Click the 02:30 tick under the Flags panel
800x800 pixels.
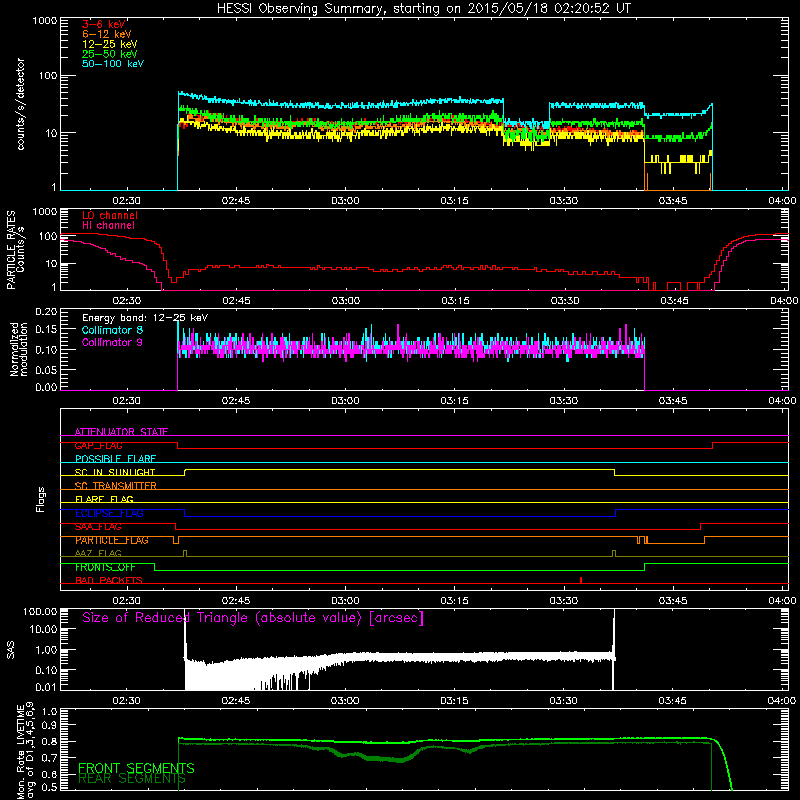point(127,601)
